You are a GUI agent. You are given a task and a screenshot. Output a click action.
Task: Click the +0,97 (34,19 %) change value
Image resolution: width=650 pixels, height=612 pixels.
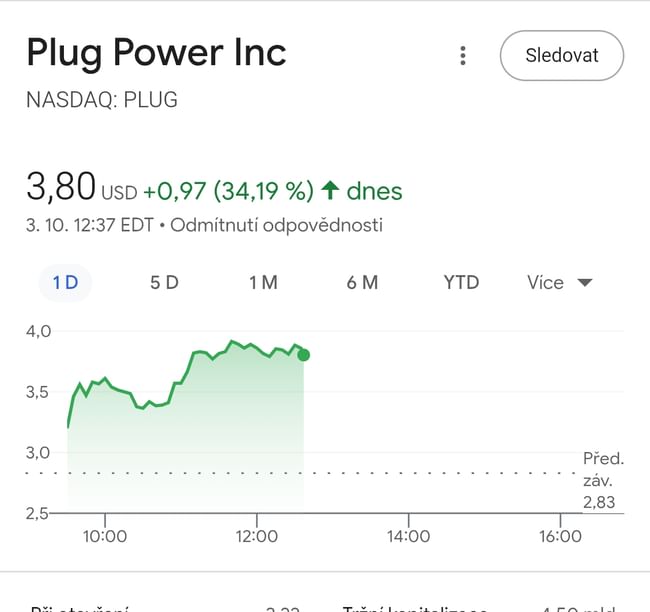228,190
